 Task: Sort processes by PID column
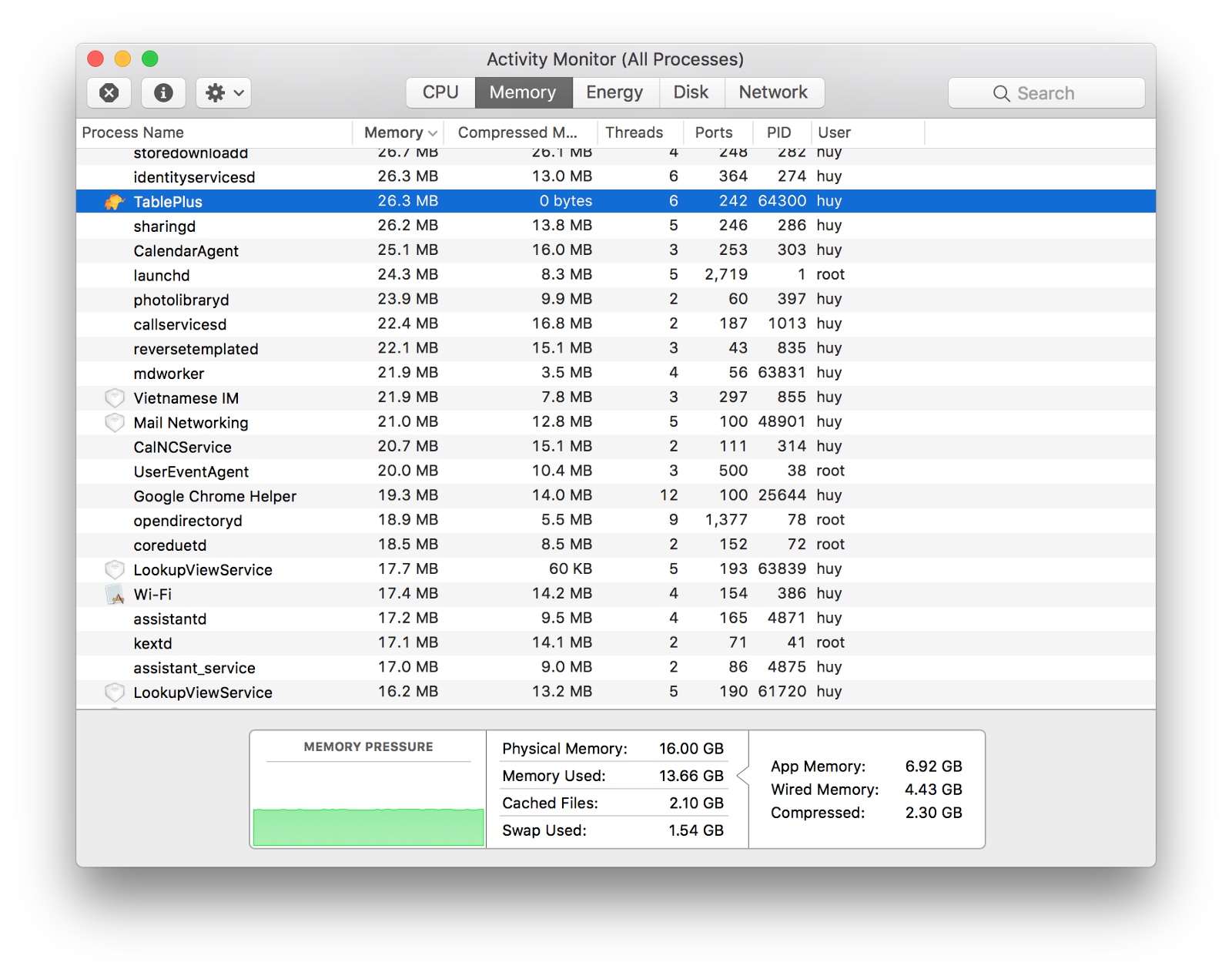(x=778, y=132)
